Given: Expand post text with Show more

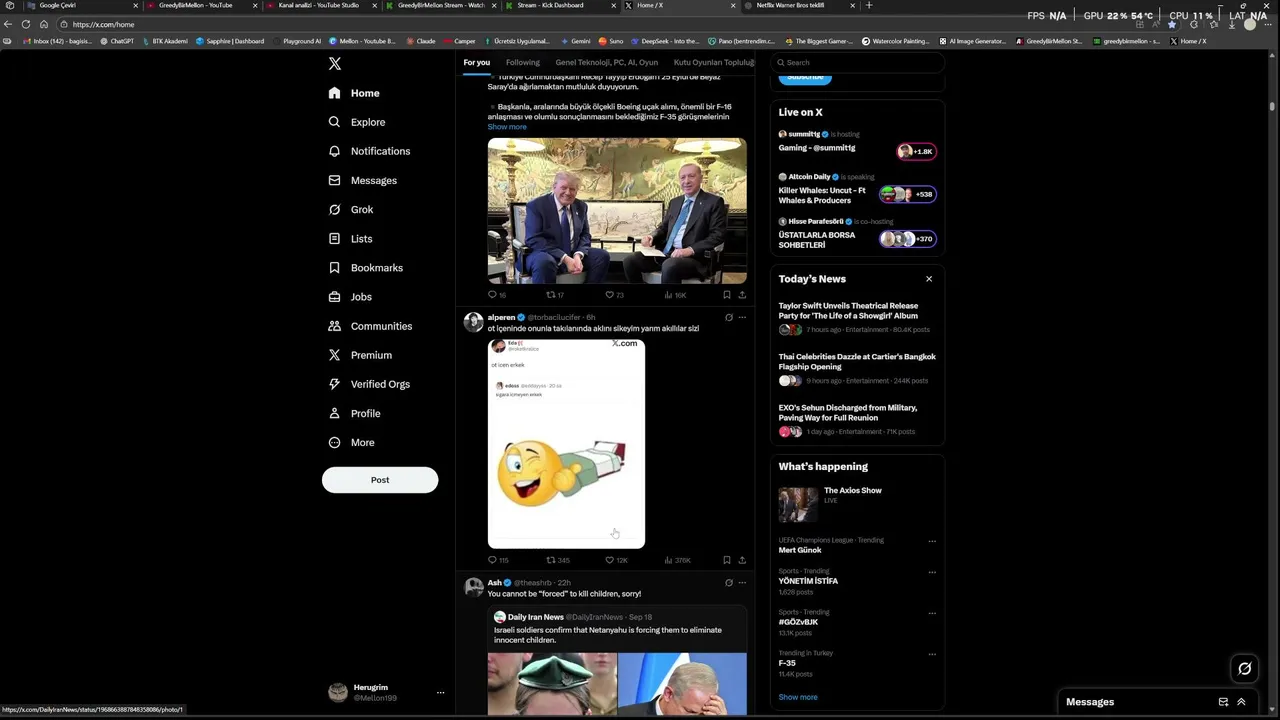Looking at the screenshot, I should click(507, 127).
